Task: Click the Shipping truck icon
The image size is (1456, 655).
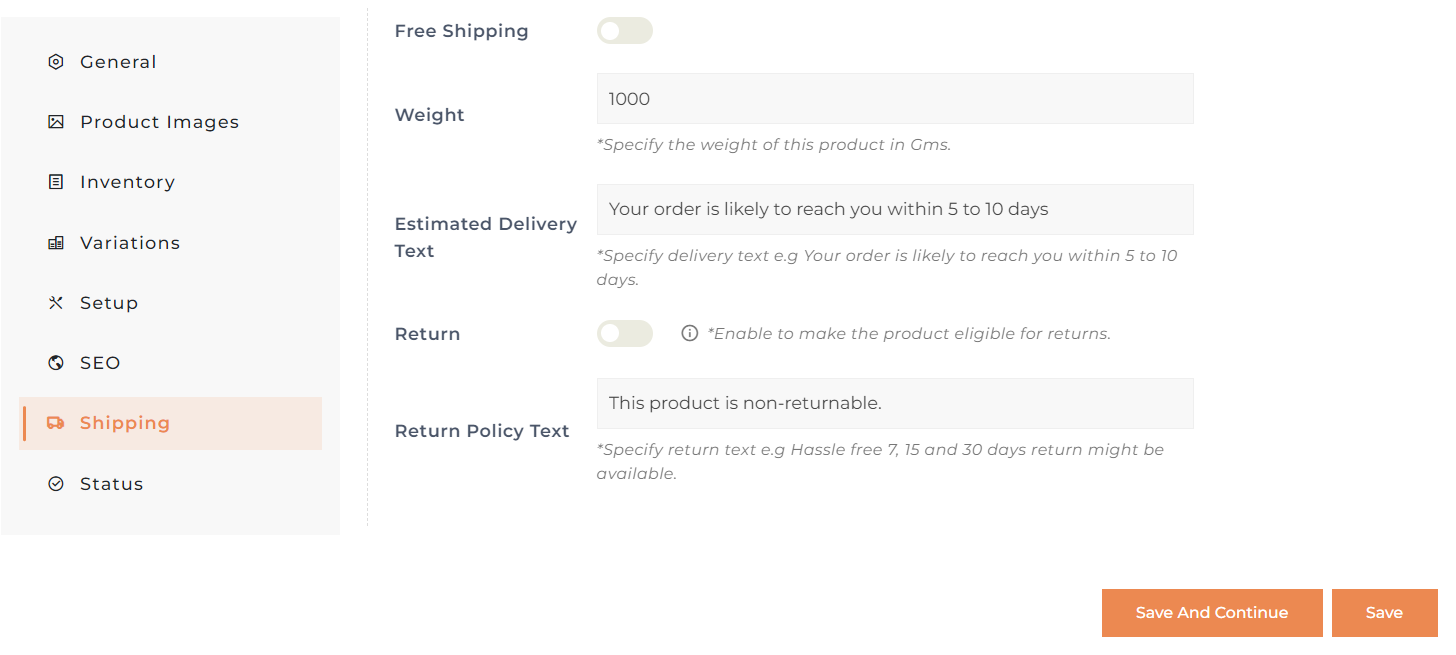Action: [56, 423]
